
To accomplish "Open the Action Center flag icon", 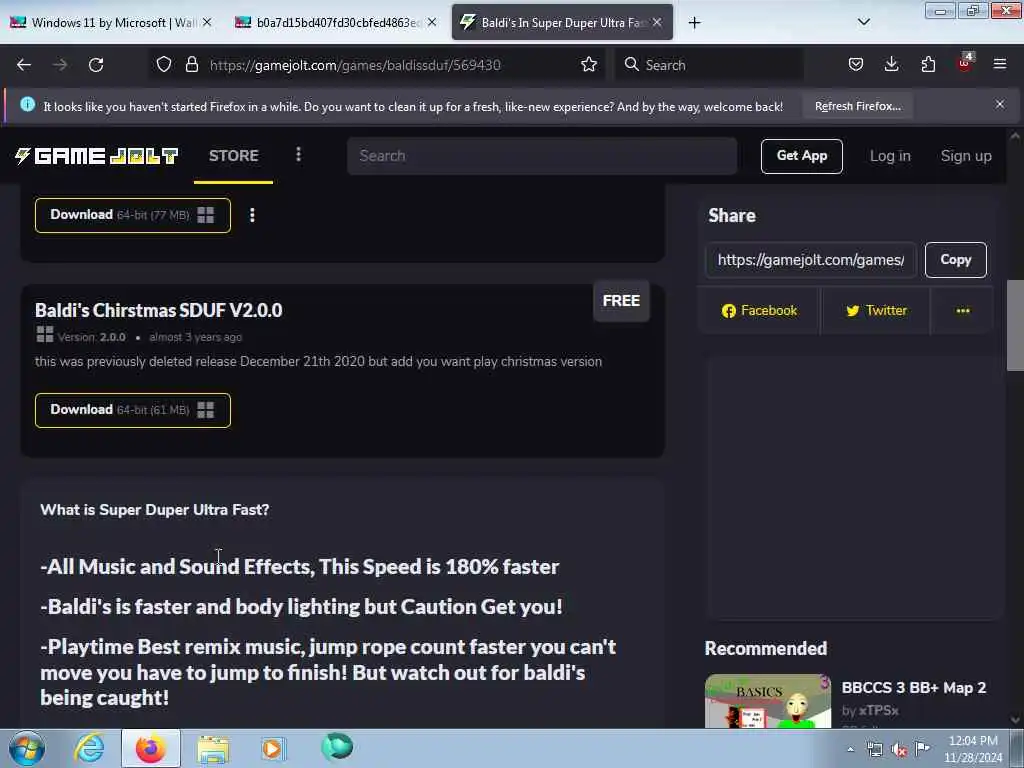I will tap(922, 749).
